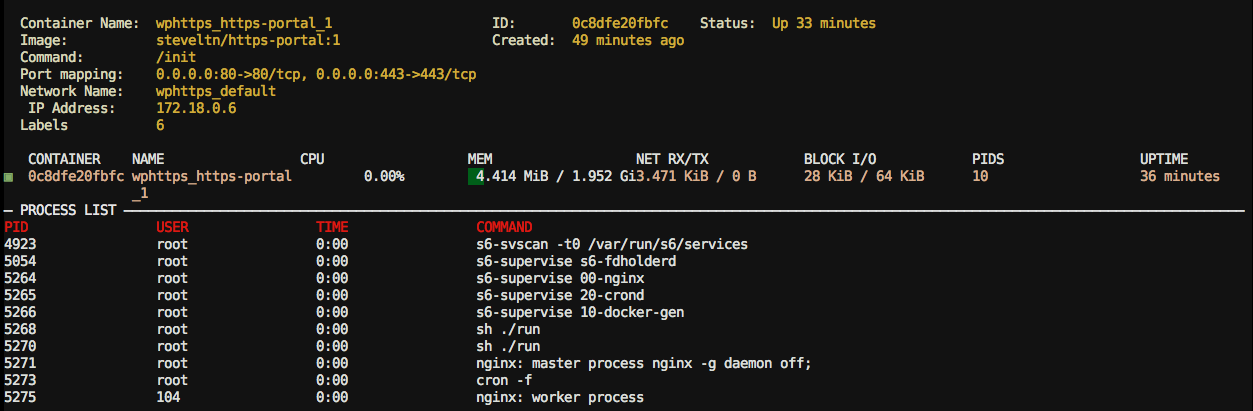Select the cron -f process entry
Image resolution: width=1253 pixels, height=411 pixels.
pyautogui.click(x=507, y=380)
